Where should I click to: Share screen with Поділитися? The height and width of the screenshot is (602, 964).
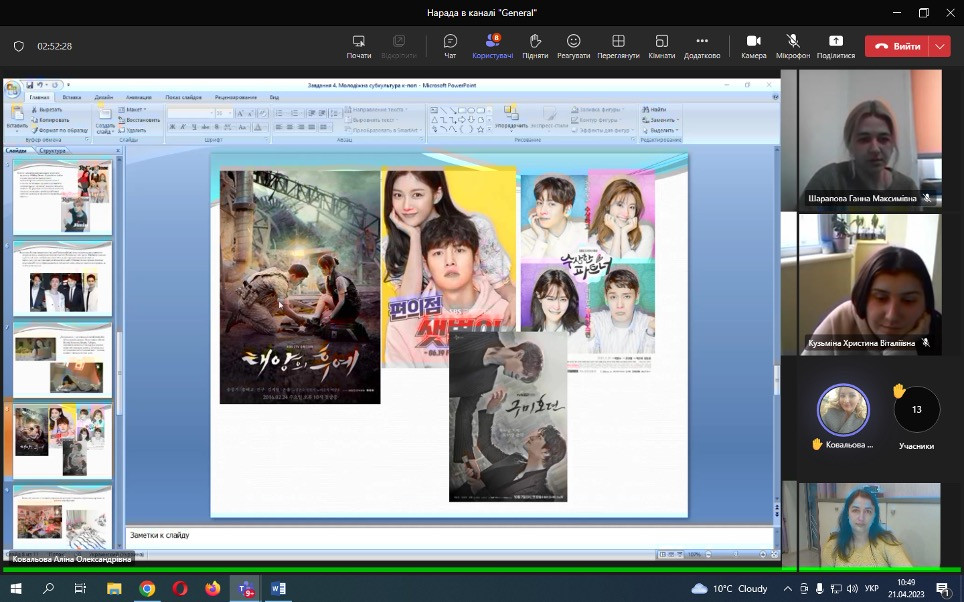tap(835, 46)
